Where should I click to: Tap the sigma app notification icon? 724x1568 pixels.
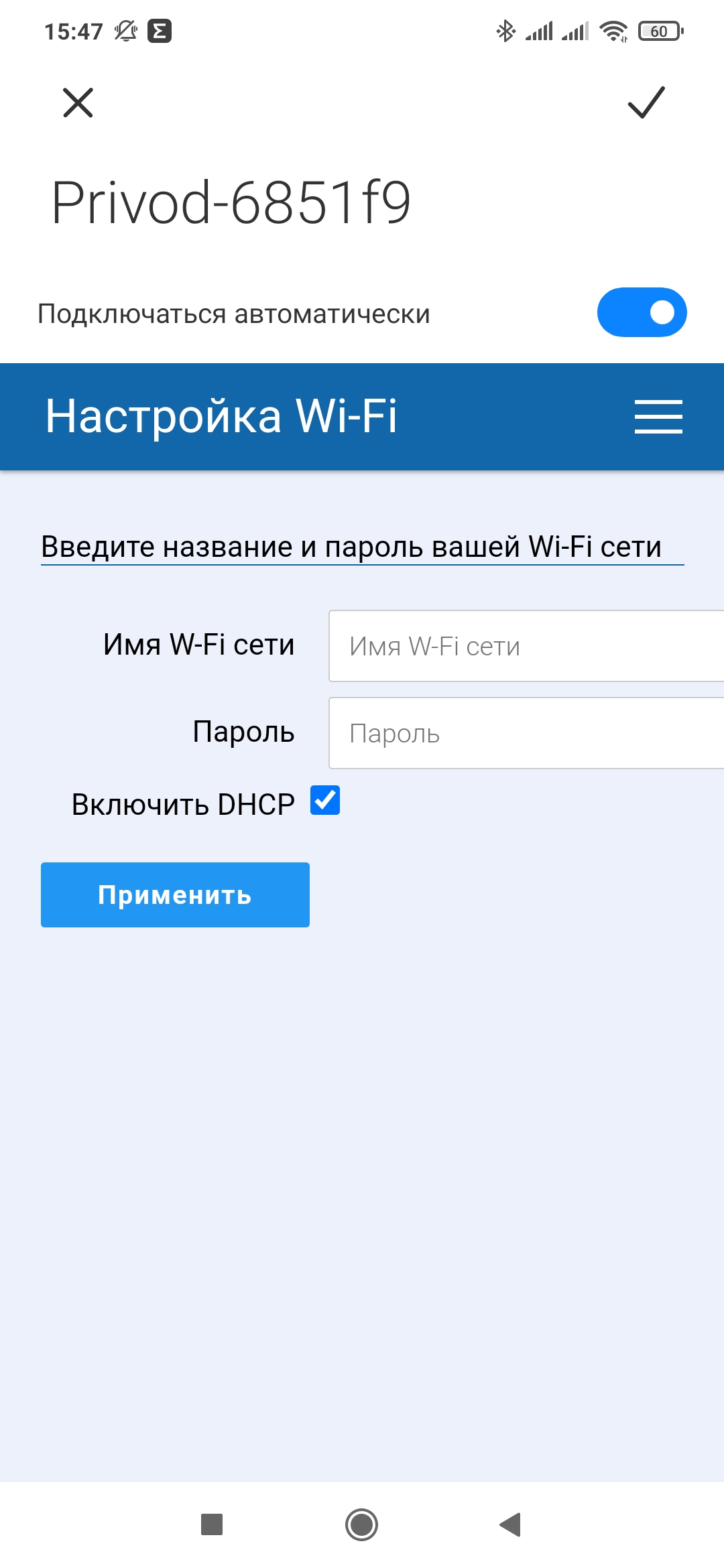click(160, 31)
